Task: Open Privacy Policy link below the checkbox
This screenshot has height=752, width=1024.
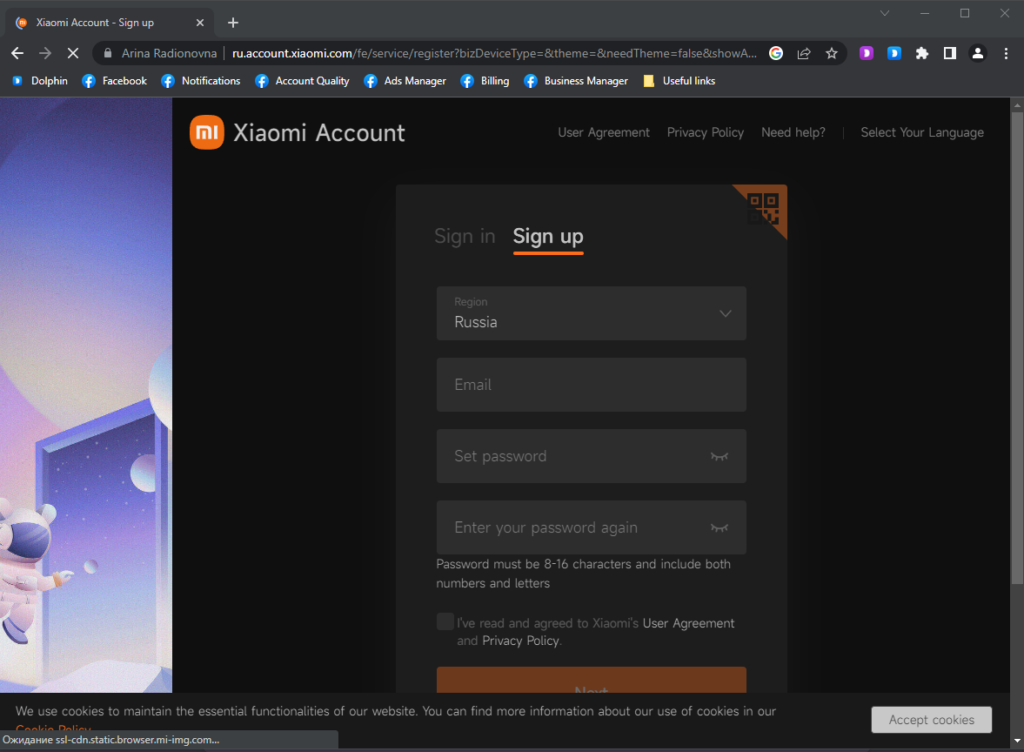Action: (x=520, y=641)
